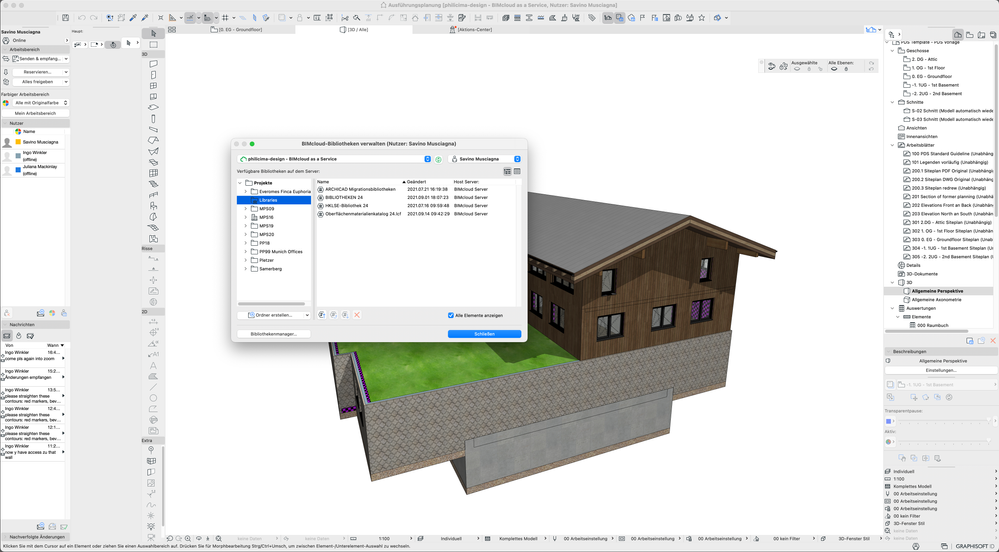Expand the MPS09 folder in dialog
This screenshot has width=999, height=552.
pos(246,208)
